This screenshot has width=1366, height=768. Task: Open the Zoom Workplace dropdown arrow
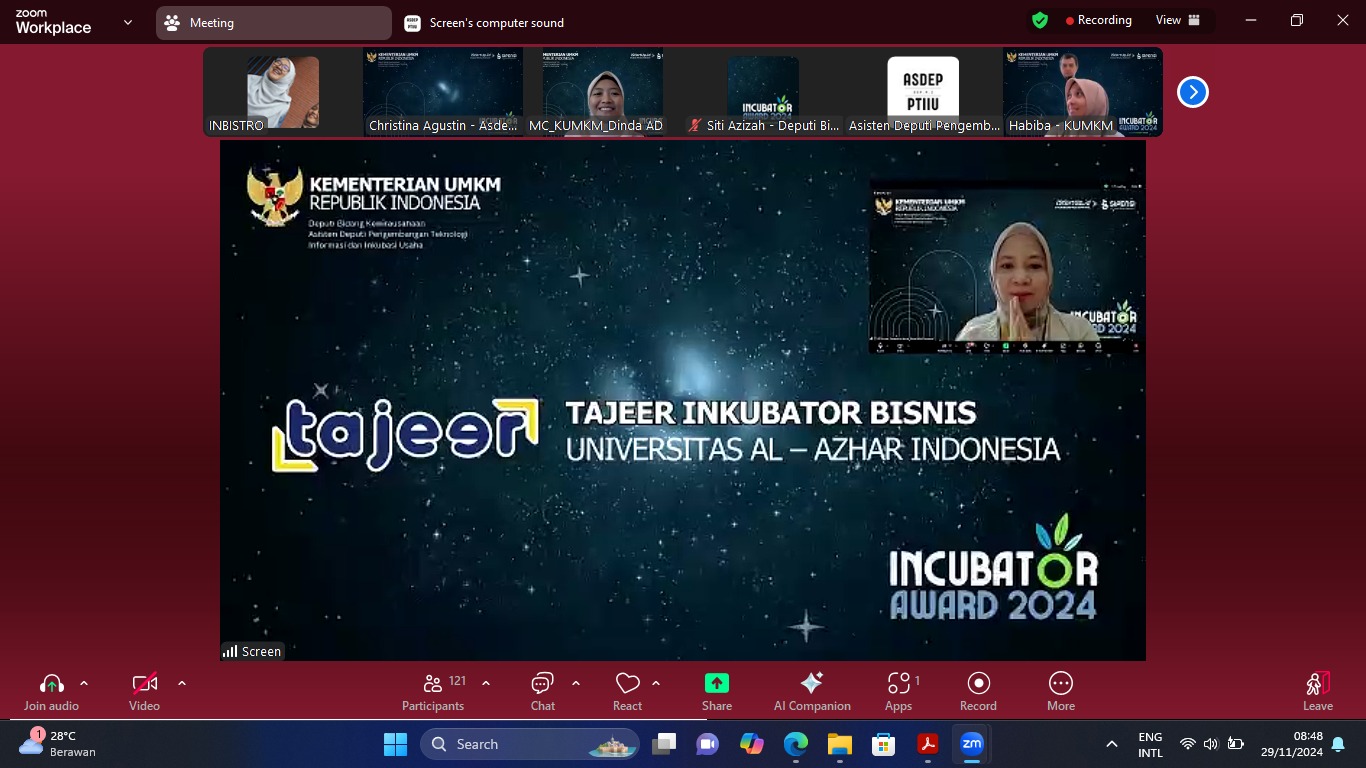coord(128,22)
